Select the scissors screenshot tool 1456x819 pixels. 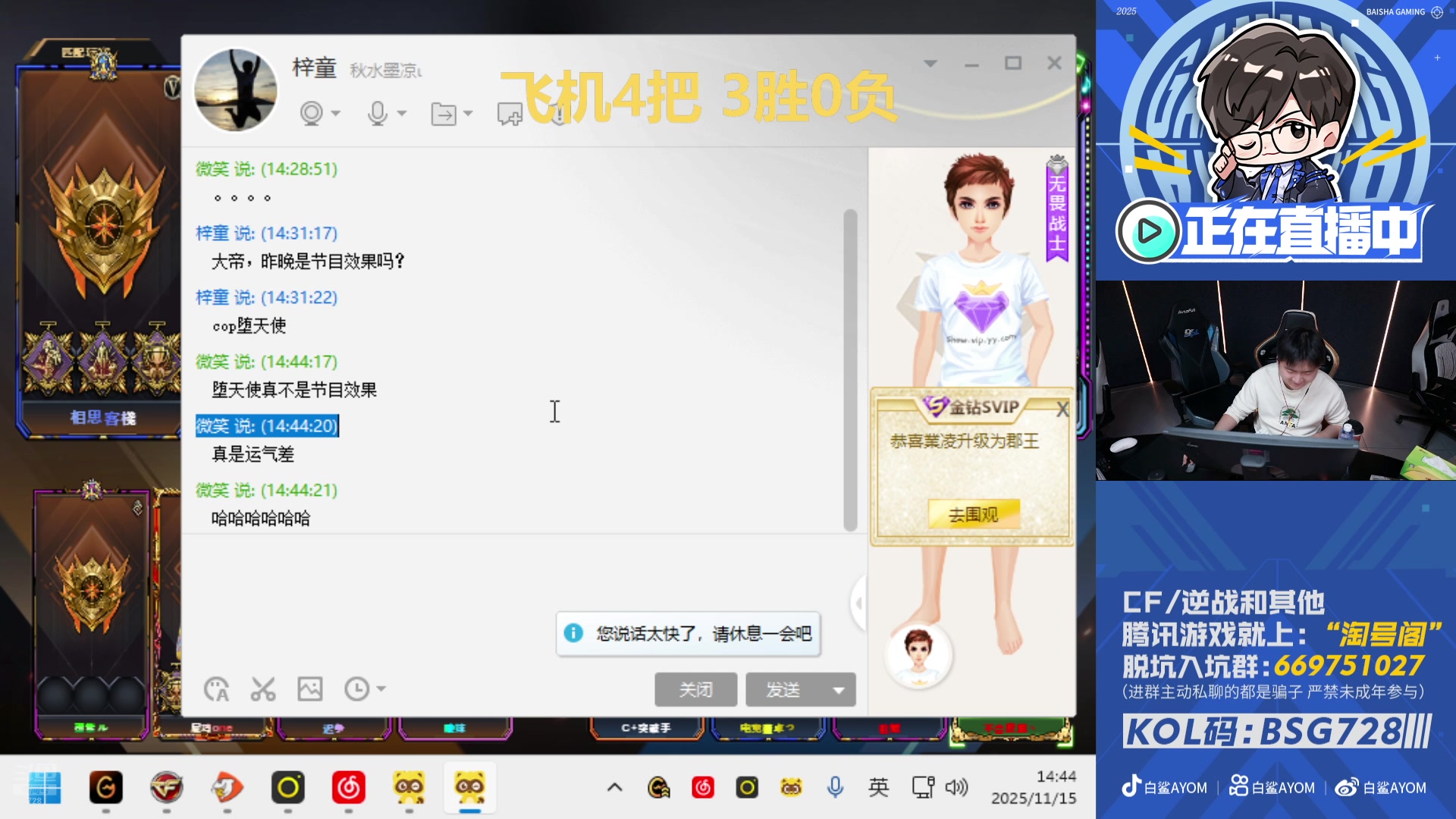click(x=263, y=689)
